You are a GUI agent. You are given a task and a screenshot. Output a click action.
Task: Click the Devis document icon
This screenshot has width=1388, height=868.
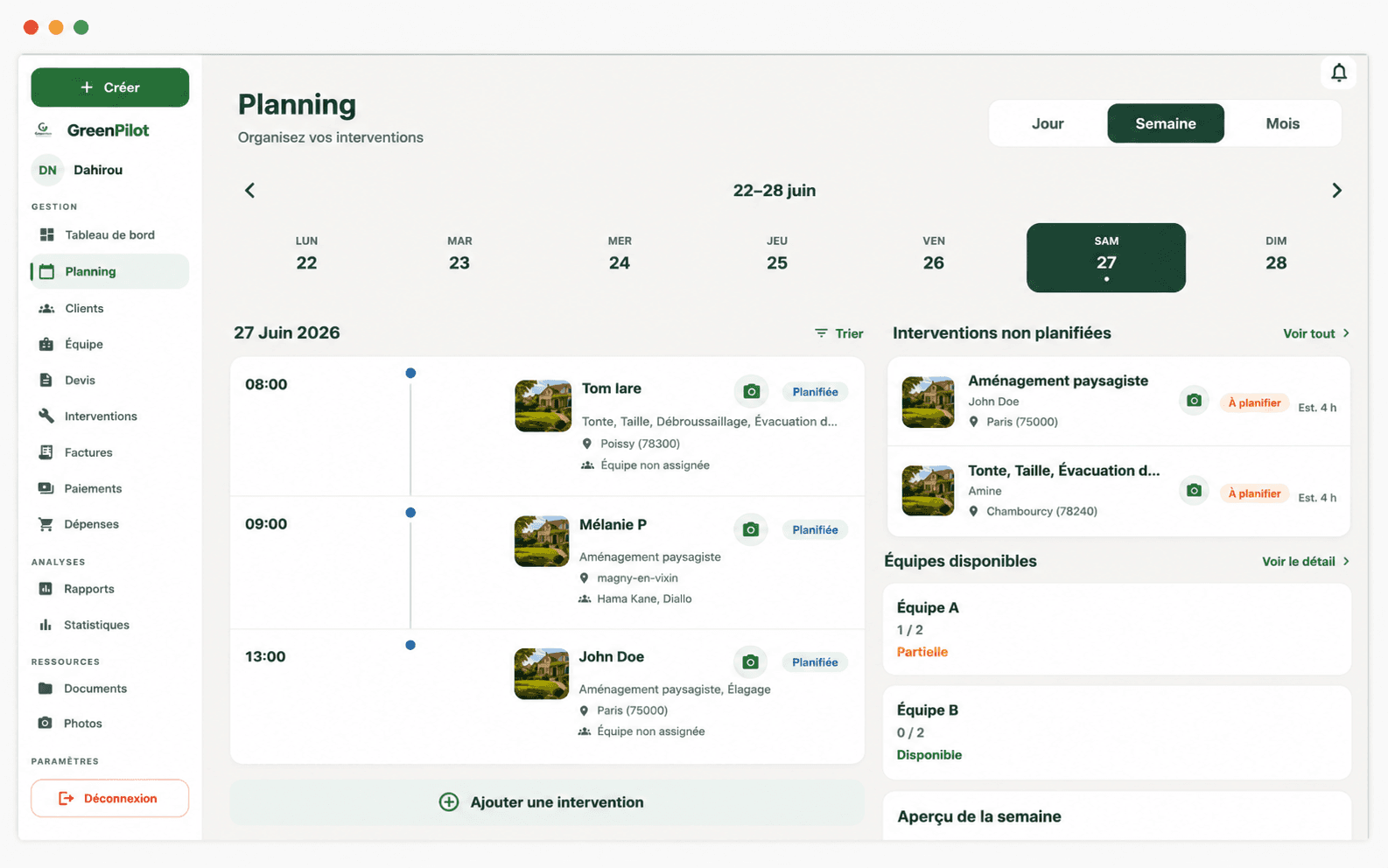coord(46,380)
